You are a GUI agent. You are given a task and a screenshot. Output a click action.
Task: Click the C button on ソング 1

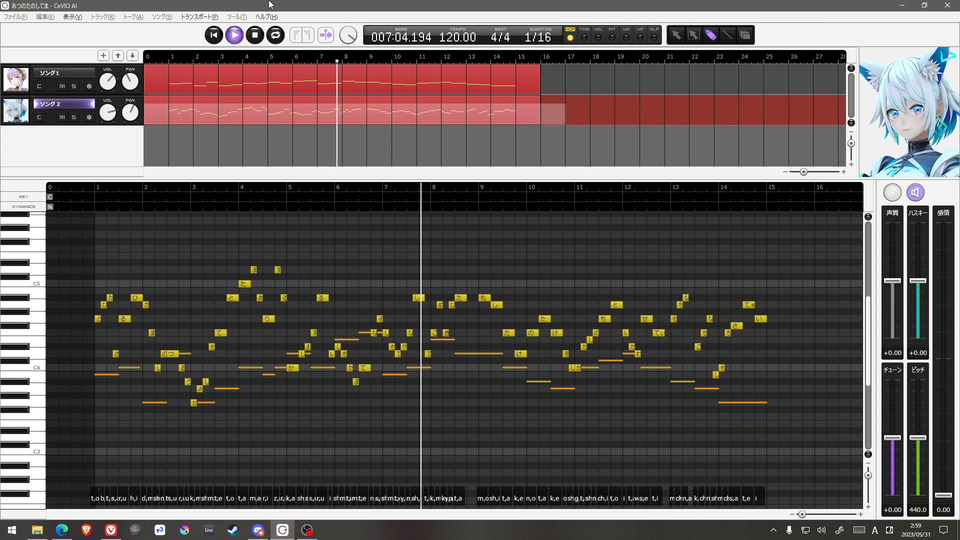coord(39,86)
